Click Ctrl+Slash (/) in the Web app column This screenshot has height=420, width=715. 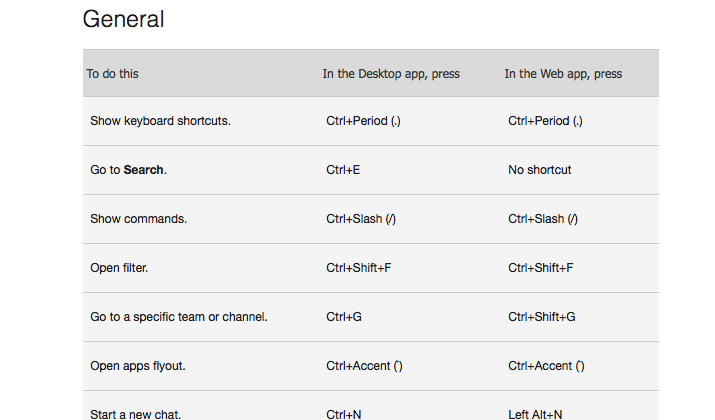(x=543, y=219)
